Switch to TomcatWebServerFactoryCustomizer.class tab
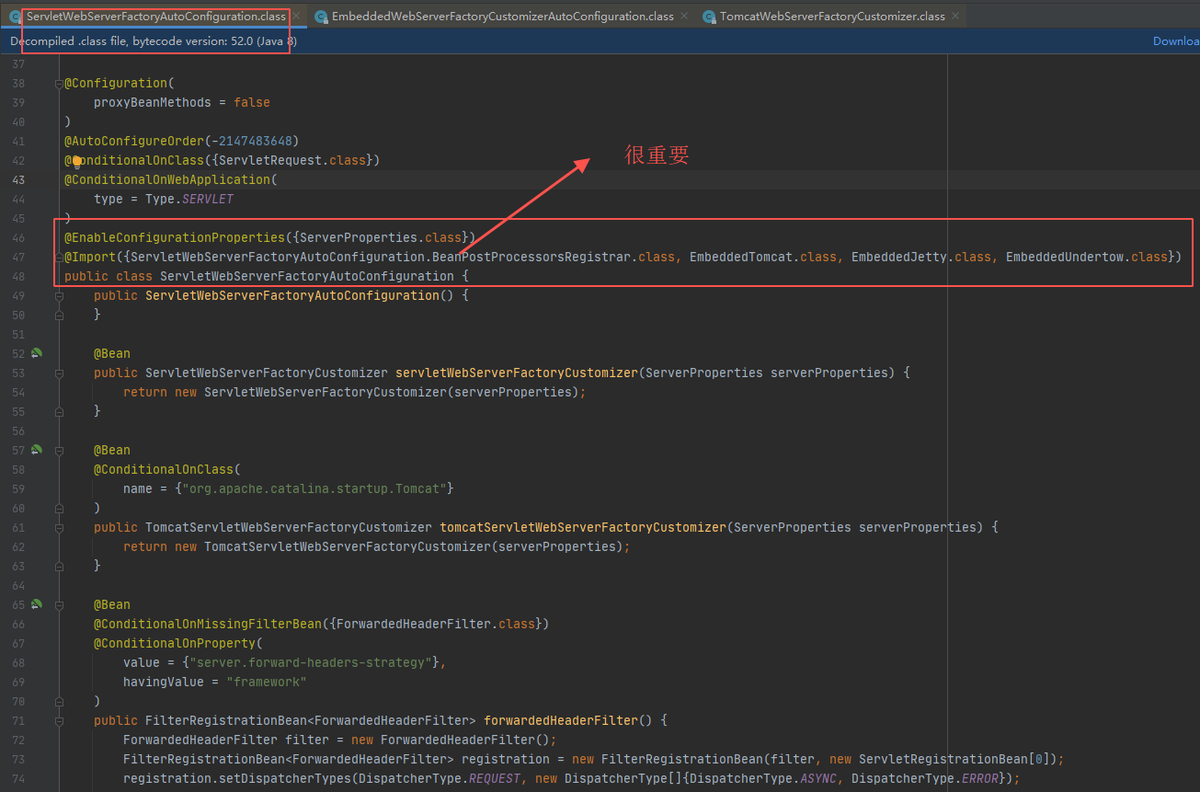This screenshot has height=792, width=1200. click(832, 17)
